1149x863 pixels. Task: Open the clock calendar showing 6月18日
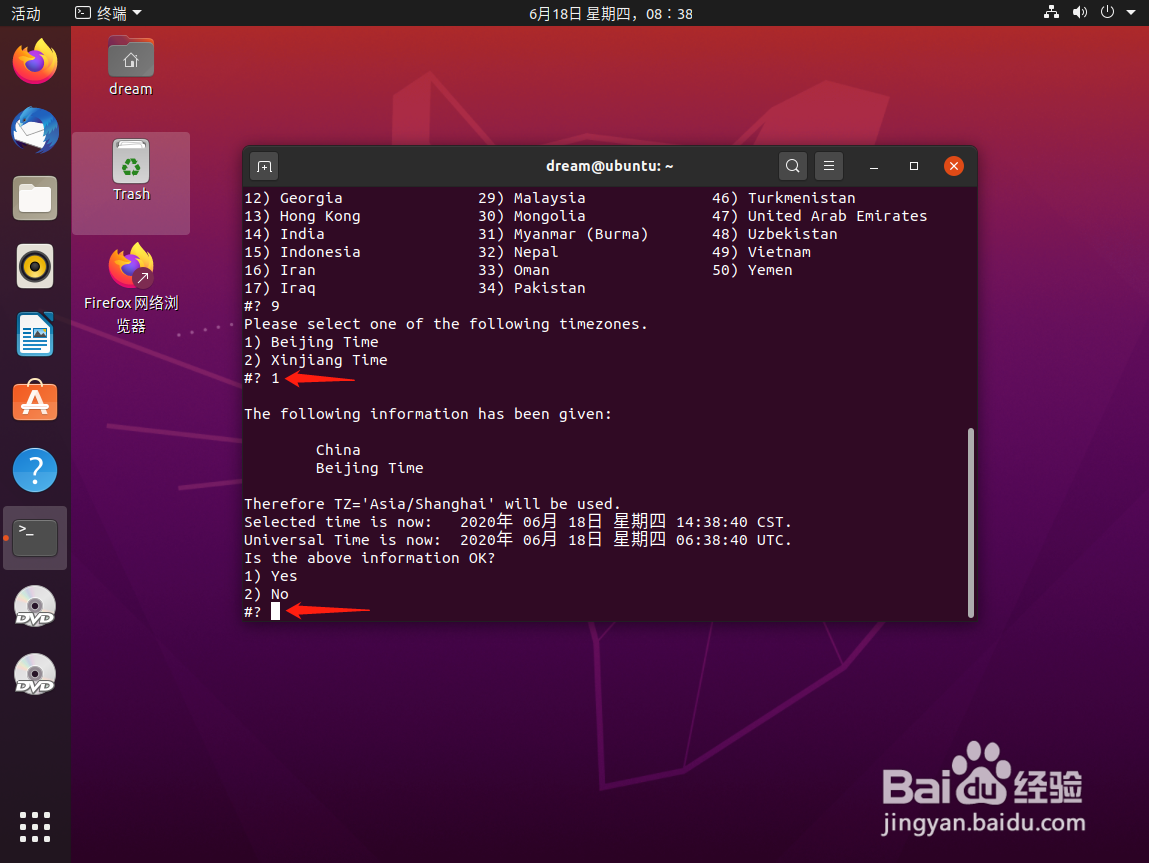(610, 13)
